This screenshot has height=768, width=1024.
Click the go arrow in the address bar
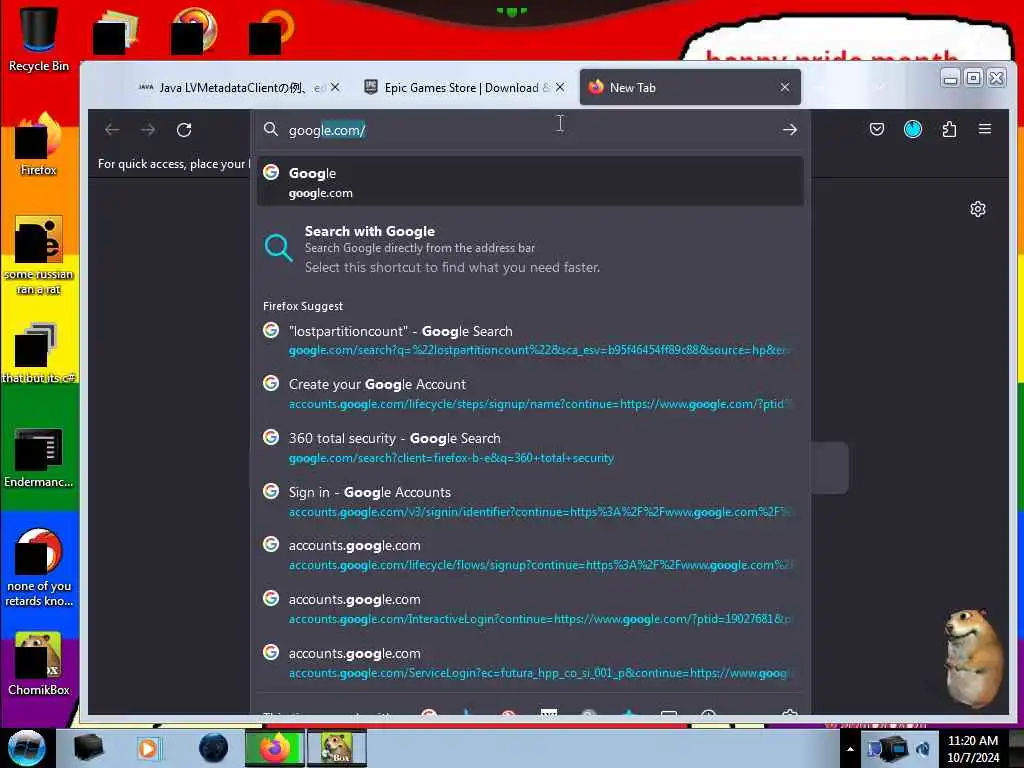coord(790,130)
